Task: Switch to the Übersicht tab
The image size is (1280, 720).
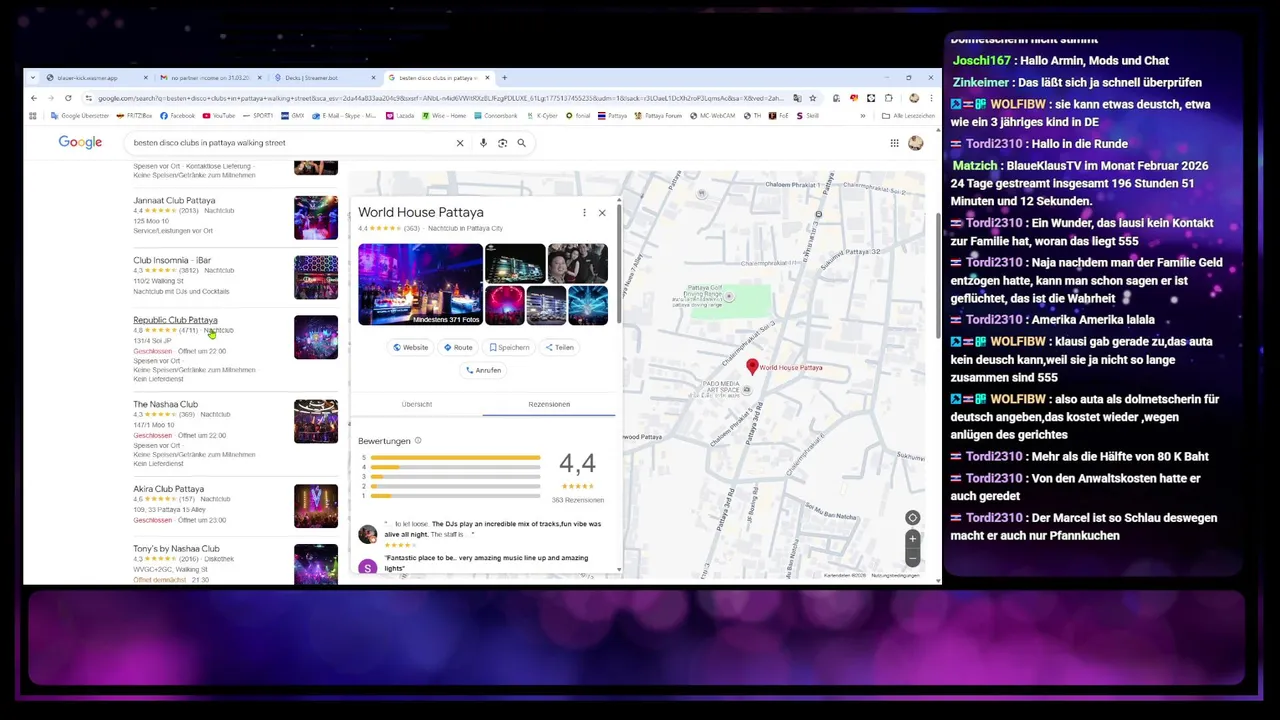Action: (x=417, y=404)
